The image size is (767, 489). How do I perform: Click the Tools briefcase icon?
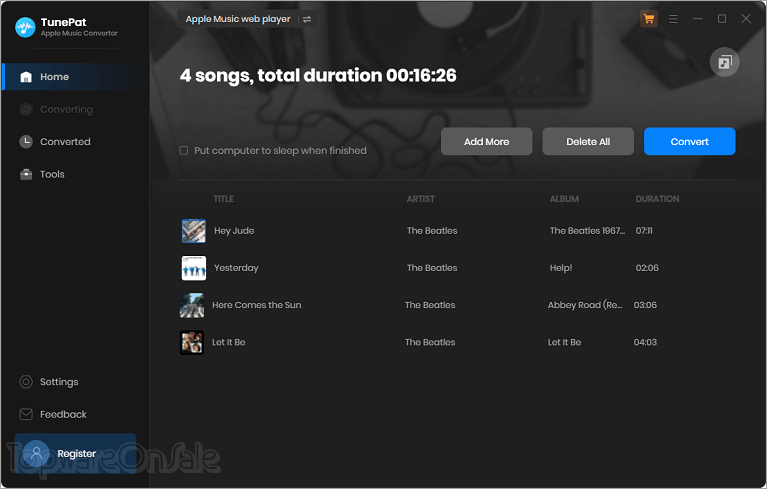click(x=26, y=174)
